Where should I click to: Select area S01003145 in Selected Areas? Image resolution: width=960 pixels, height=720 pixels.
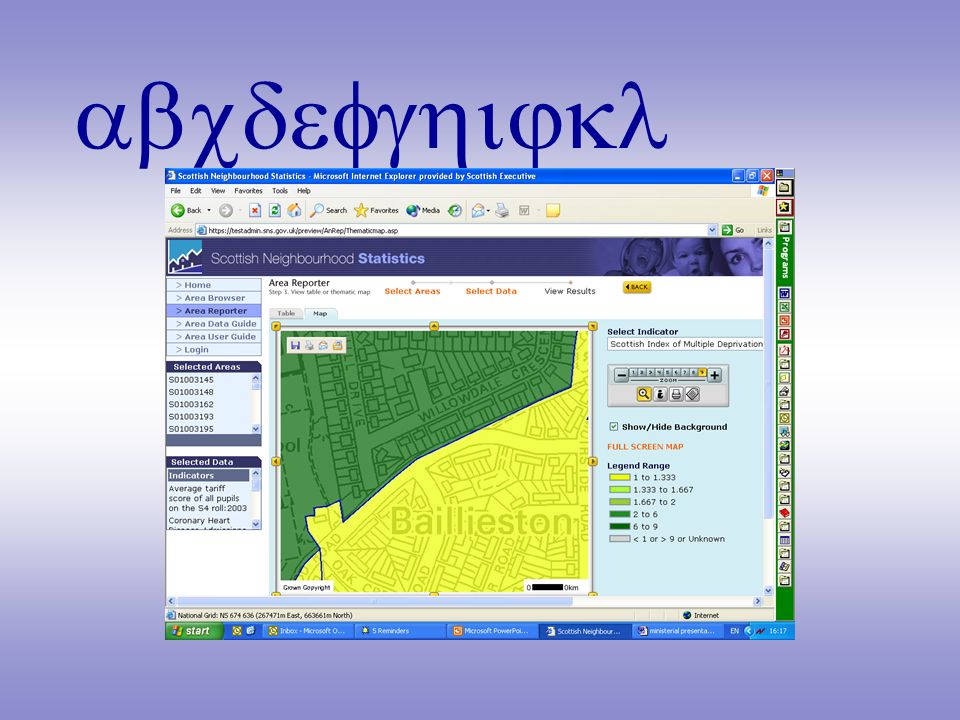(191, 380)
